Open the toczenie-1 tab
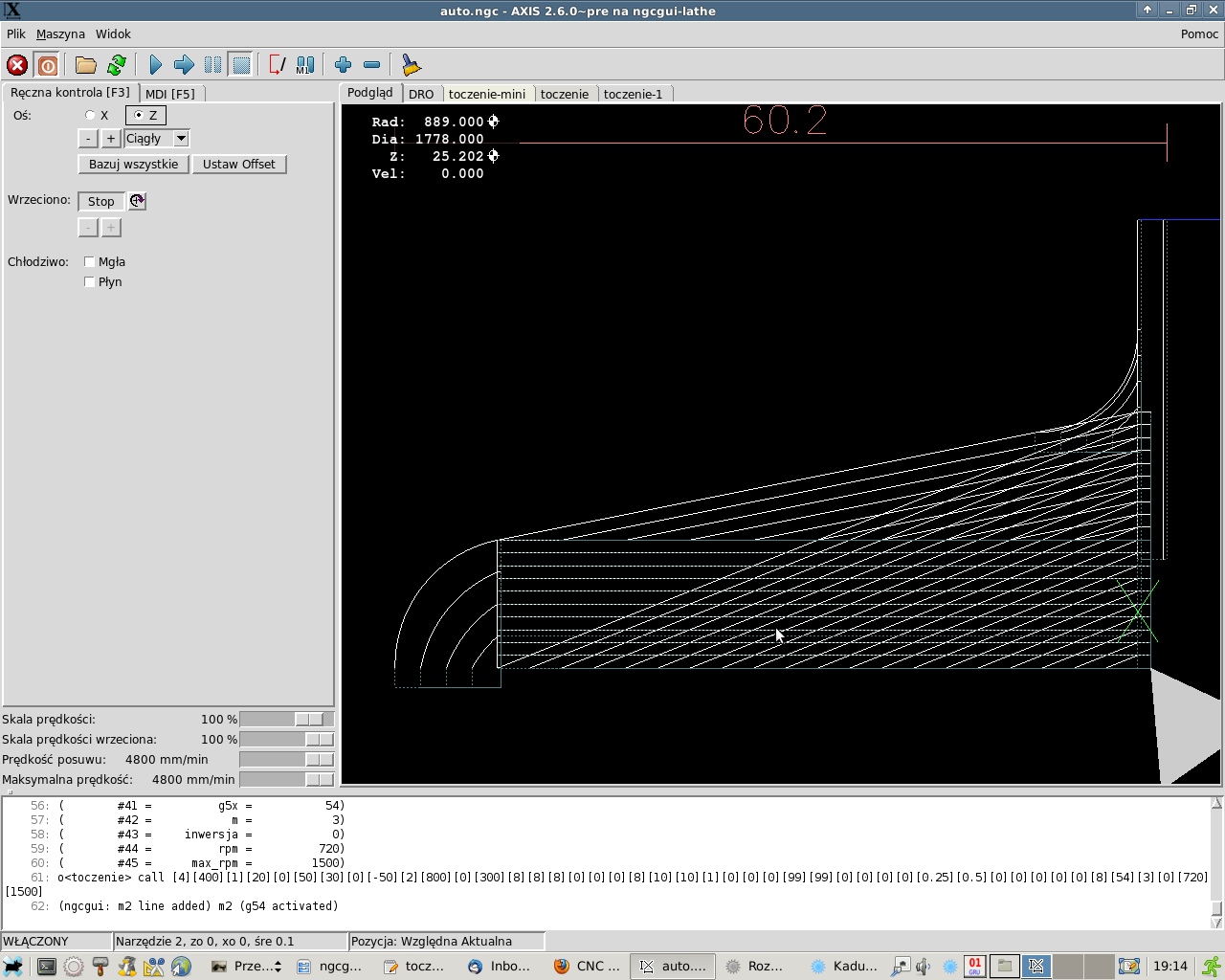This screenshot has width=1225, height=980. 633,94
